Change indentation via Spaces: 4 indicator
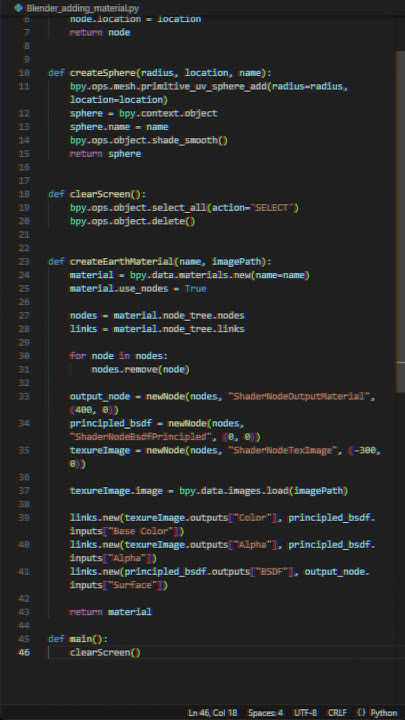 tap(266, 713)
